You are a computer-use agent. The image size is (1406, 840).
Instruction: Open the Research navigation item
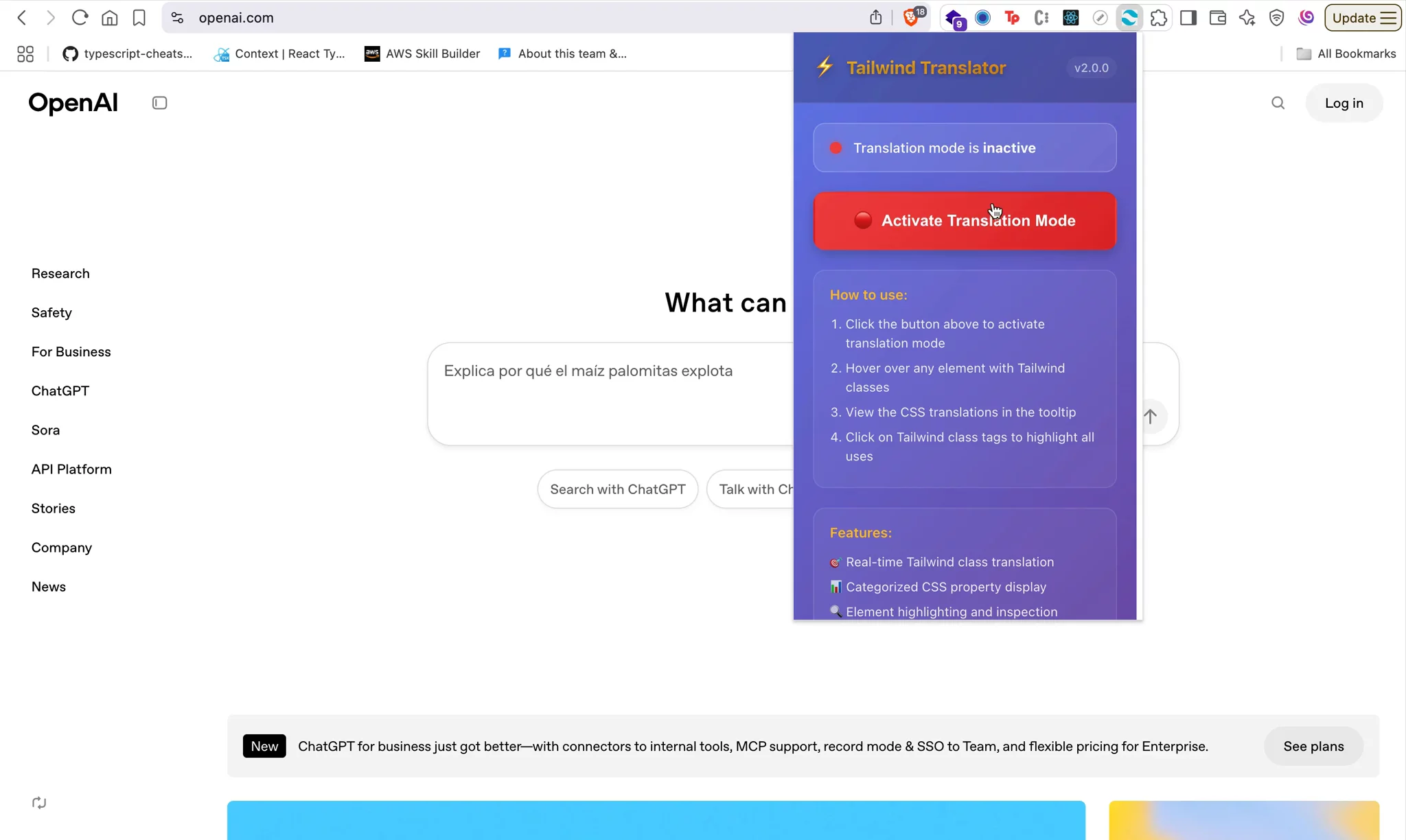pos(60,273)
